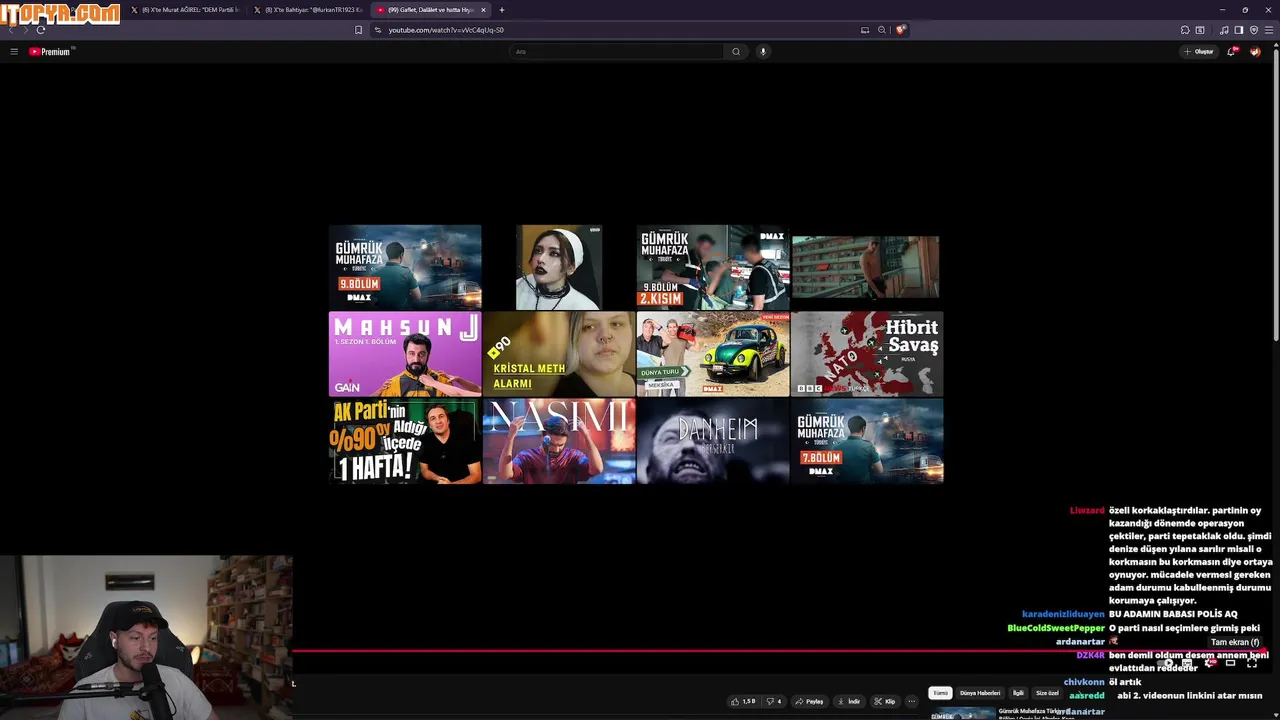Open Gümrük Muhafaza 9.Bölüm 2.Kısım thumbnail
Screen dimensions: 1280x720
pos(713,267)
